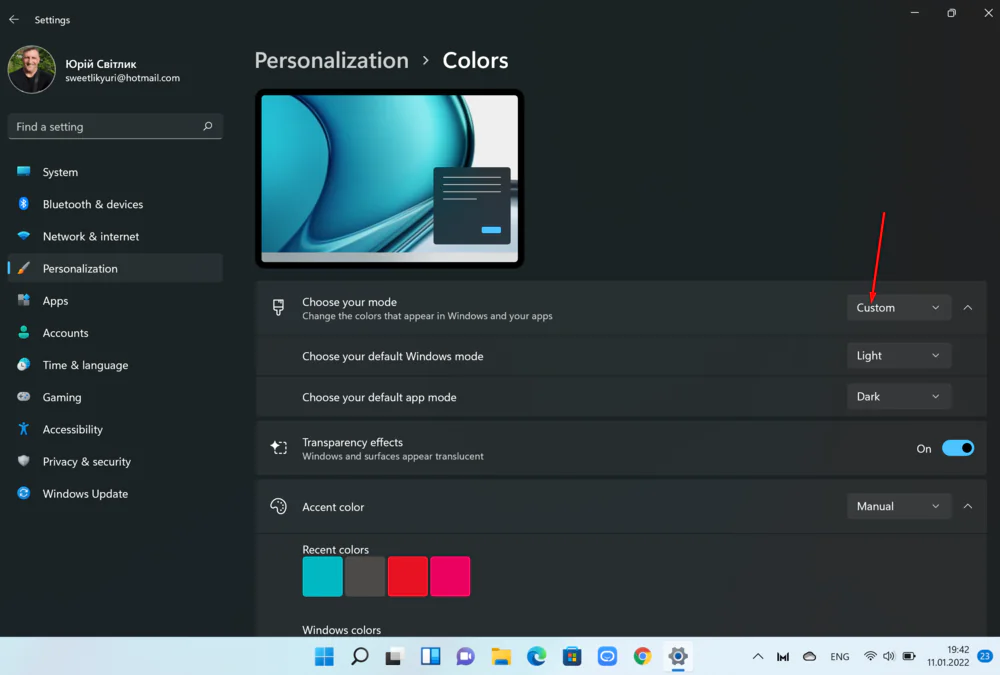1000x675 pixels.
Task: Collapse the Choose your mode section
Action: pyautogui.click(x=967, y=308)
